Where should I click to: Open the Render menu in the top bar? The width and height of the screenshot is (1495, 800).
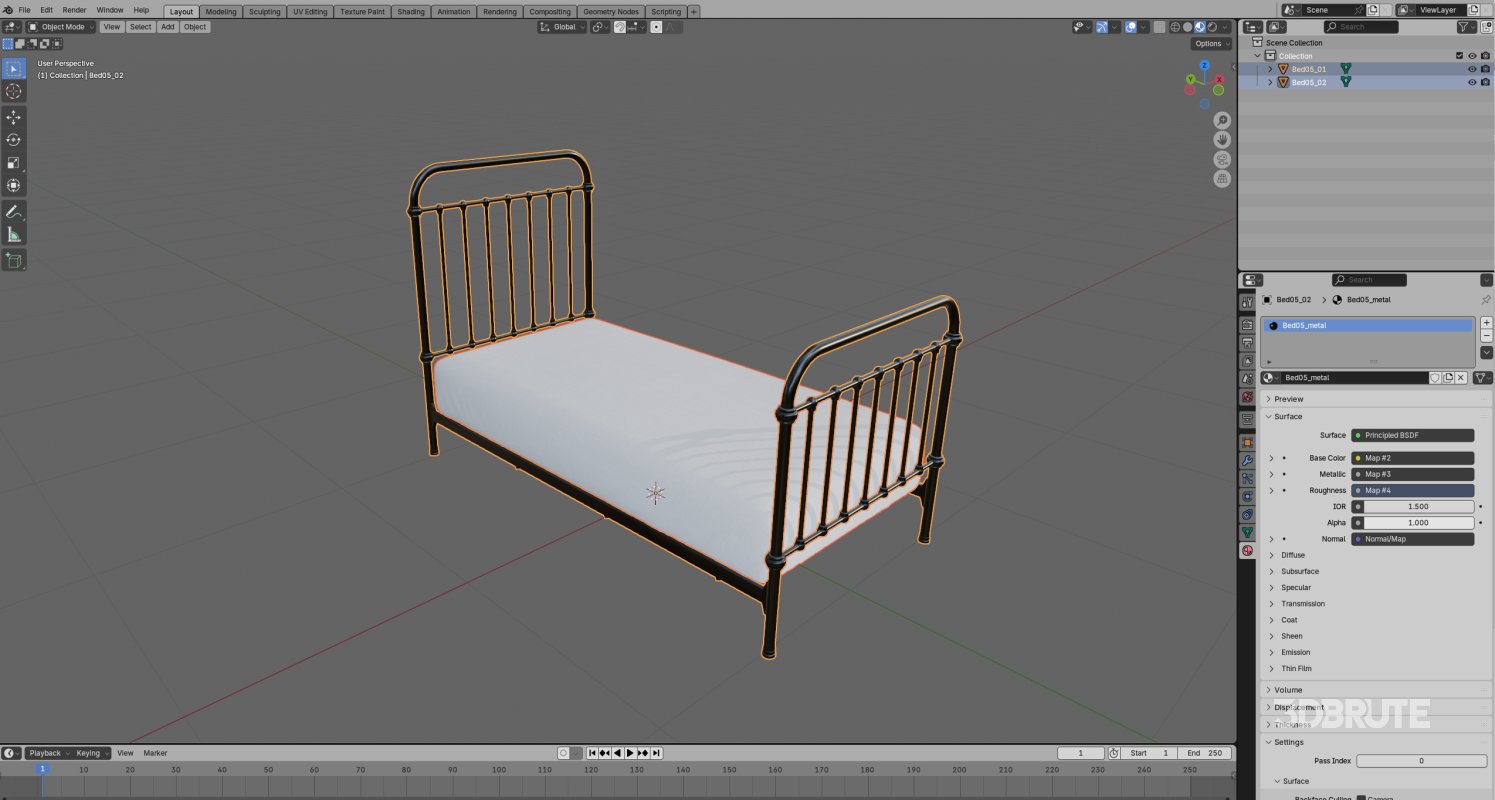coord(74,9)
